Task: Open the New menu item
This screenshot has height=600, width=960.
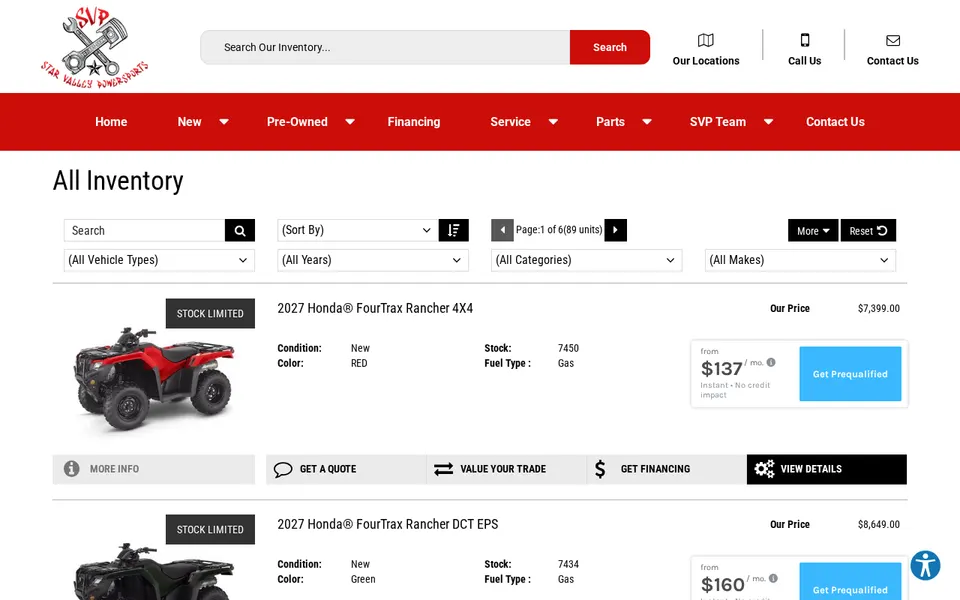Action: pos(189,122)
